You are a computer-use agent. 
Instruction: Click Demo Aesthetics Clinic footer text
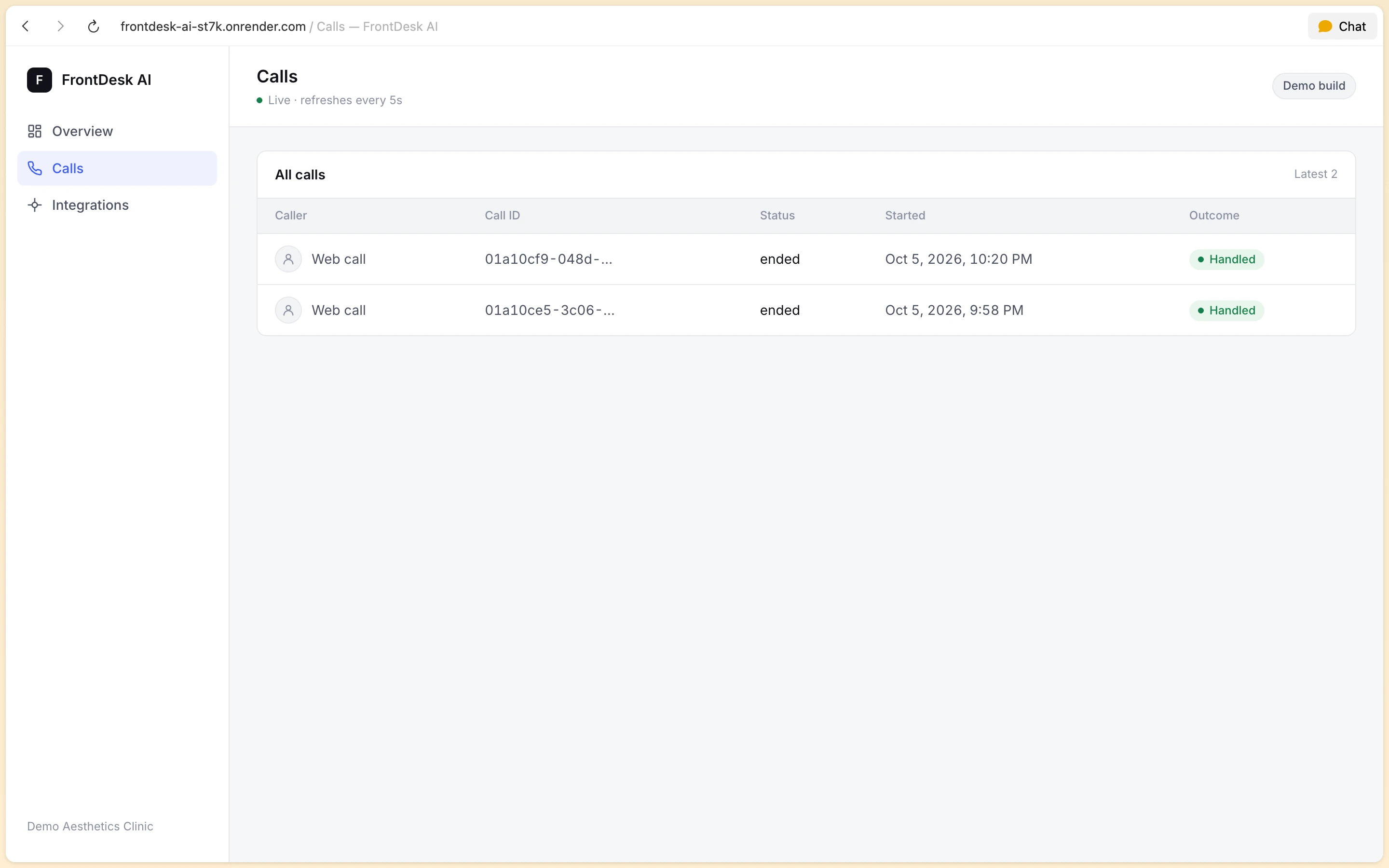tap(90, 826)
